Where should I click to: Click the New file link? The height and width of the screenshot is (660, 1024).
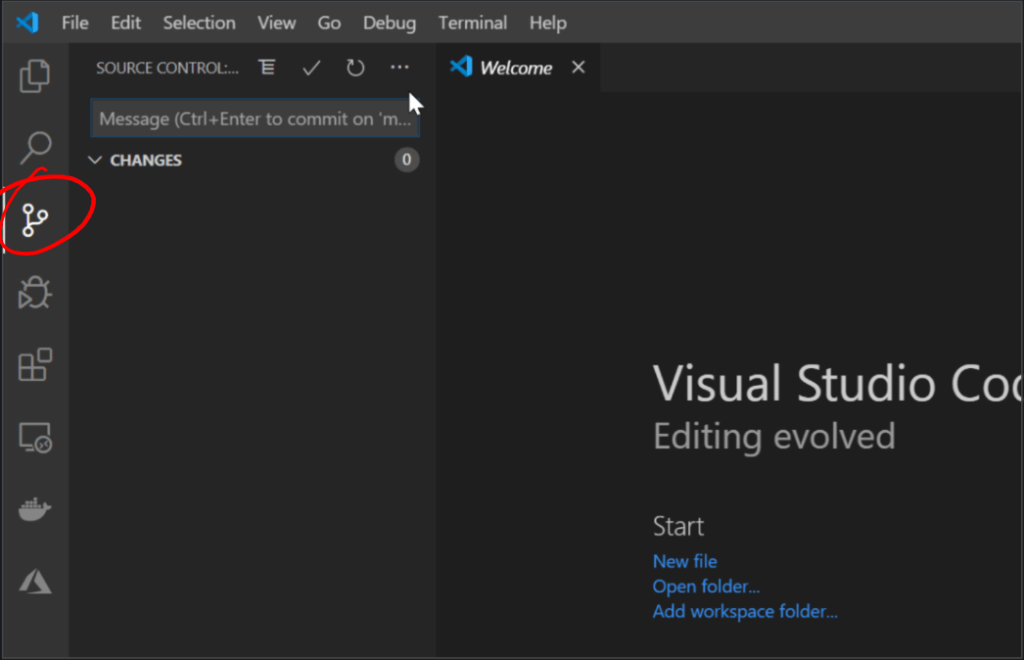684,561
